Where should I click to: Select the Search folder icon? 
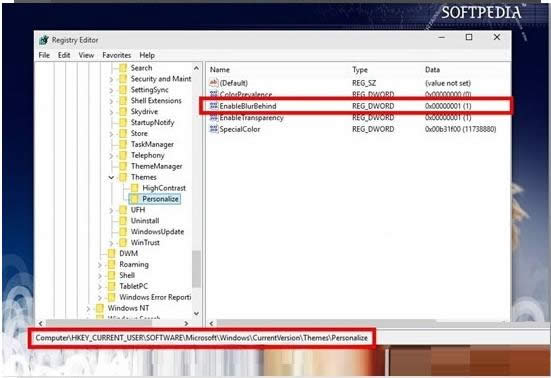[x=123, y=68]
